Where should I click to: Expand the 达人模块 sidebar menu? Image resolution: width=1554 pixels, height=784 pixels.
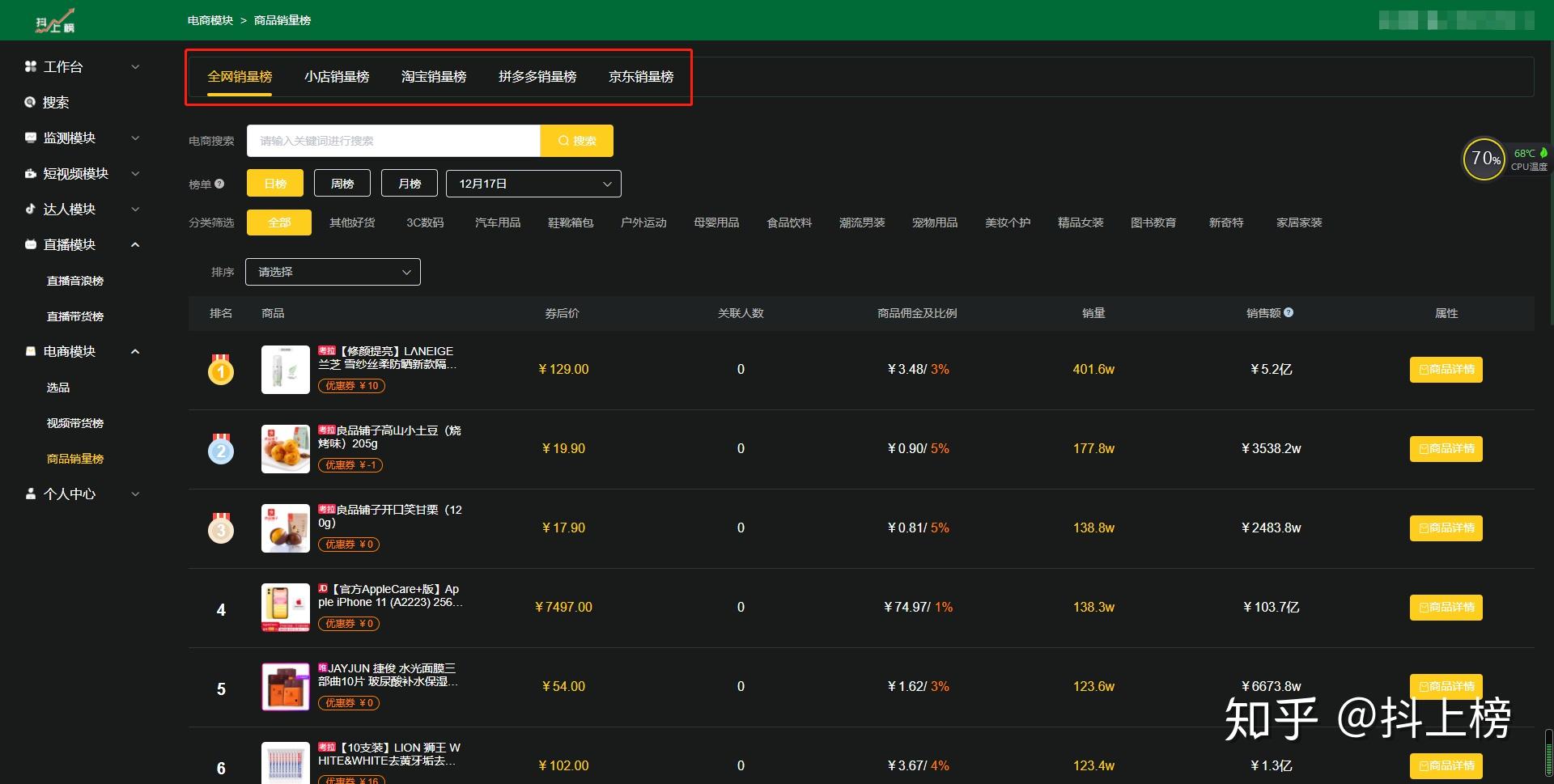pos(135,209)
